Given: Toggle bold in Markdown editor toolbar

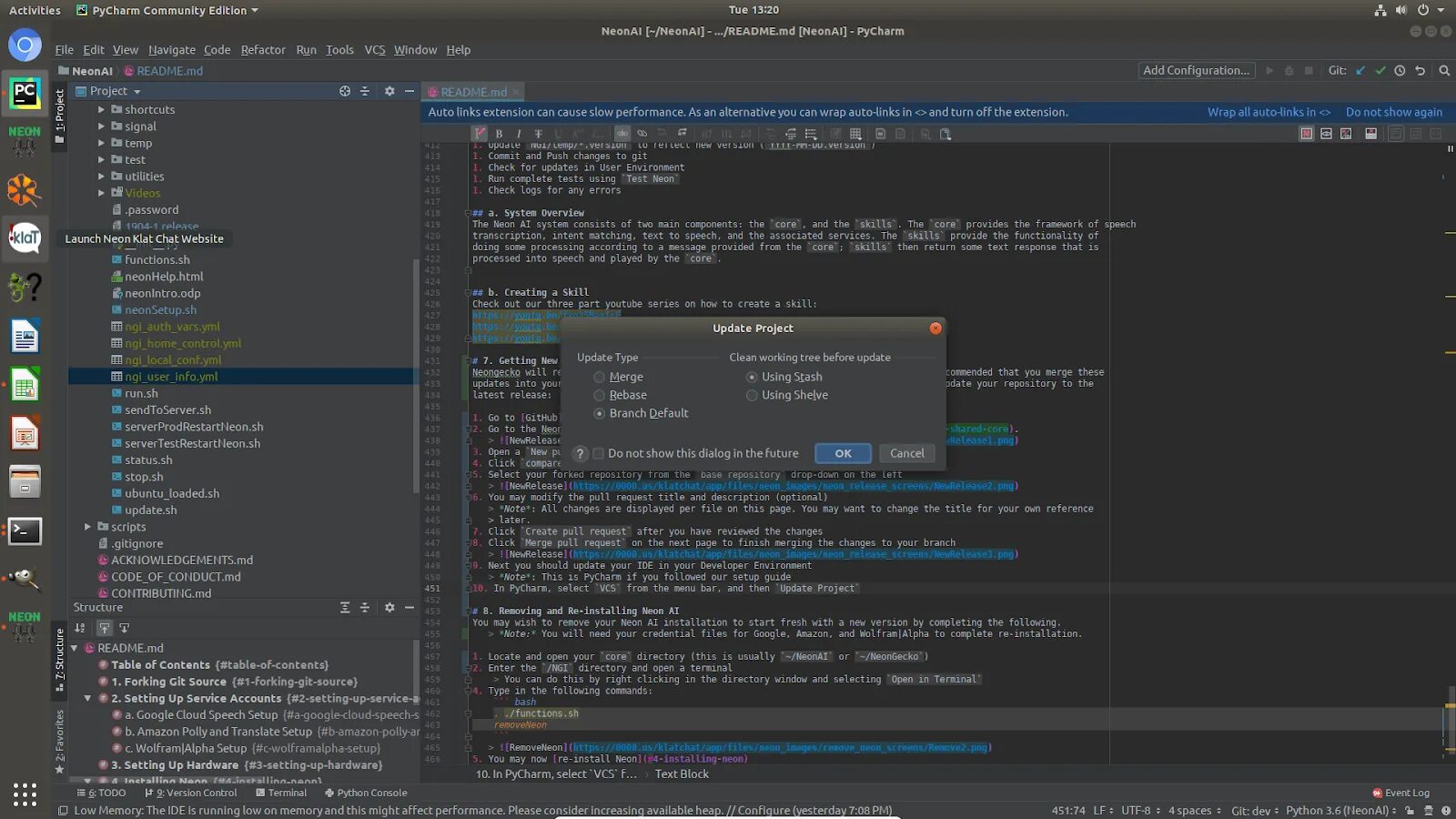Looking at the screenshot, I should pos(499,134).
